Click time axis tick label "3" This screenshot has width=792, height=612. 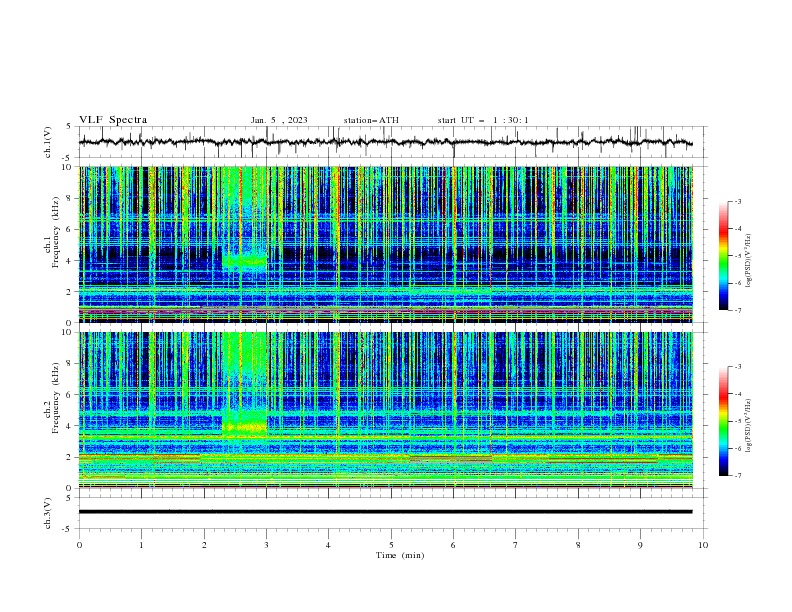pos(266,545)
